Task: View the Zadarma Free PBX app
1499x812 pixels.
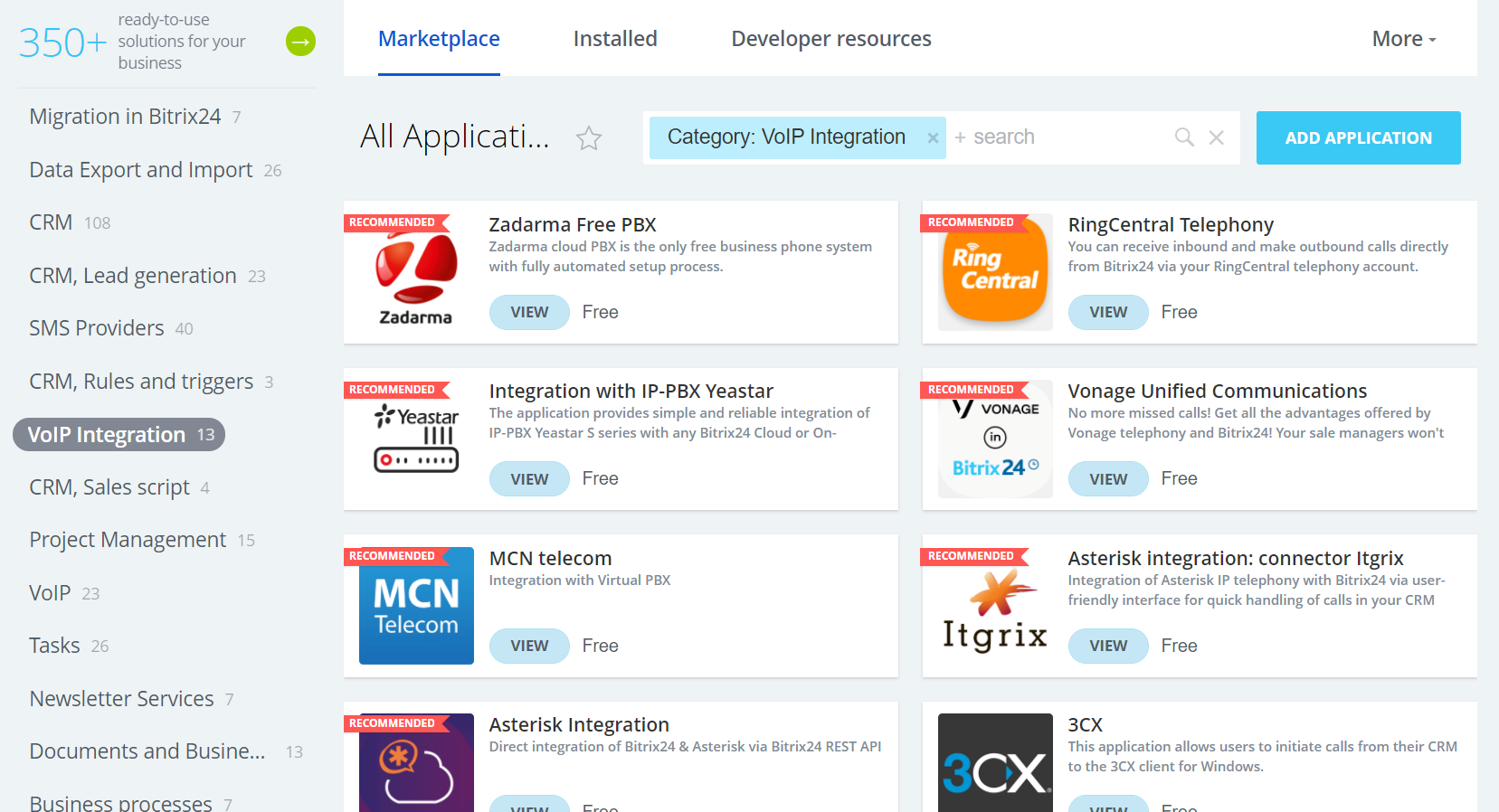Action: coord(529,312)
